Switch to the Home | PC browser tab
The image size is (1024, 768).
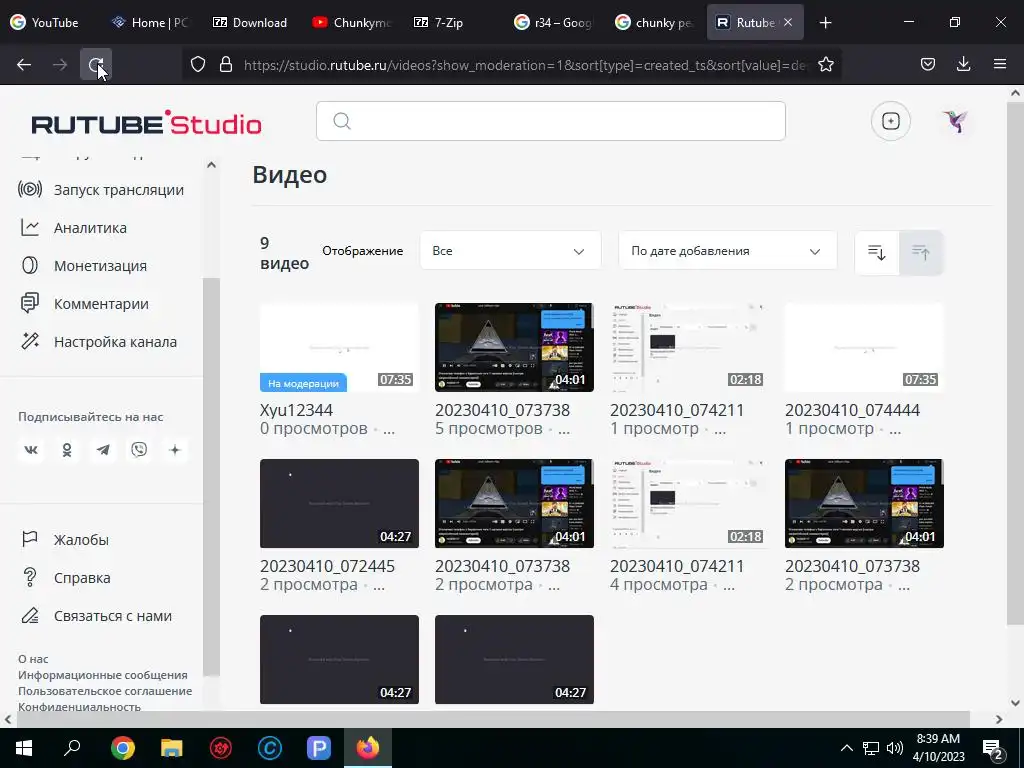pos(150,22)
